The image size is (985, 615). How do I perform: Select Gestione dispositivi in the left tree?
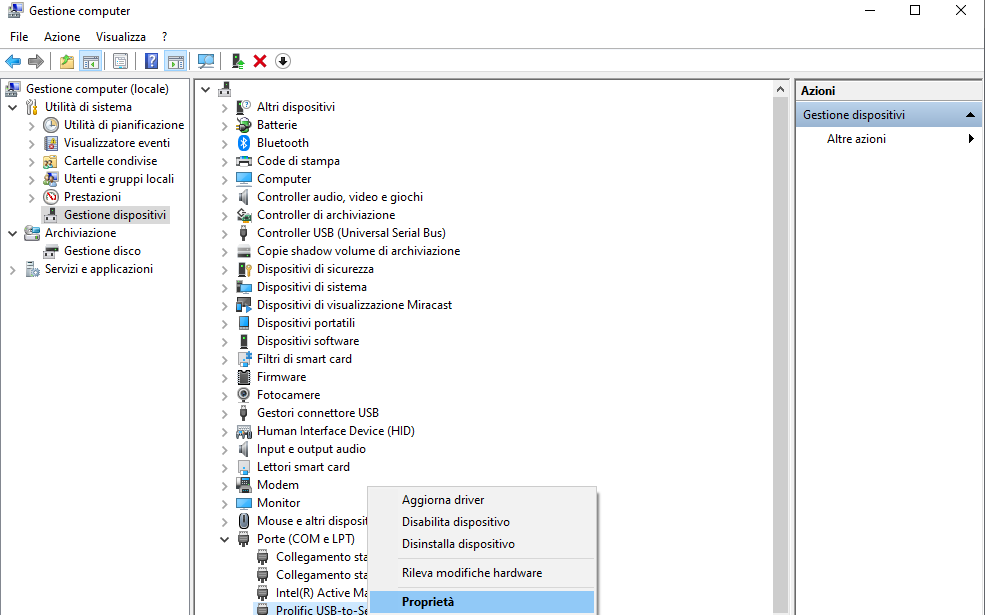(x=115, y=215)
